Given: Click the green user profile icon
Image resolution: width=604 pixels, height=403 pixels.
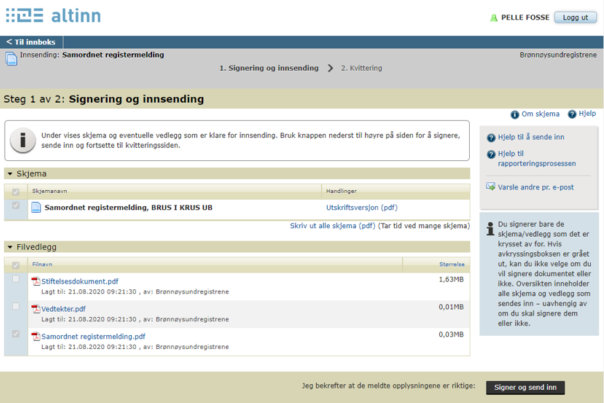Looking at the screenshot, I should tap(493, 18).
